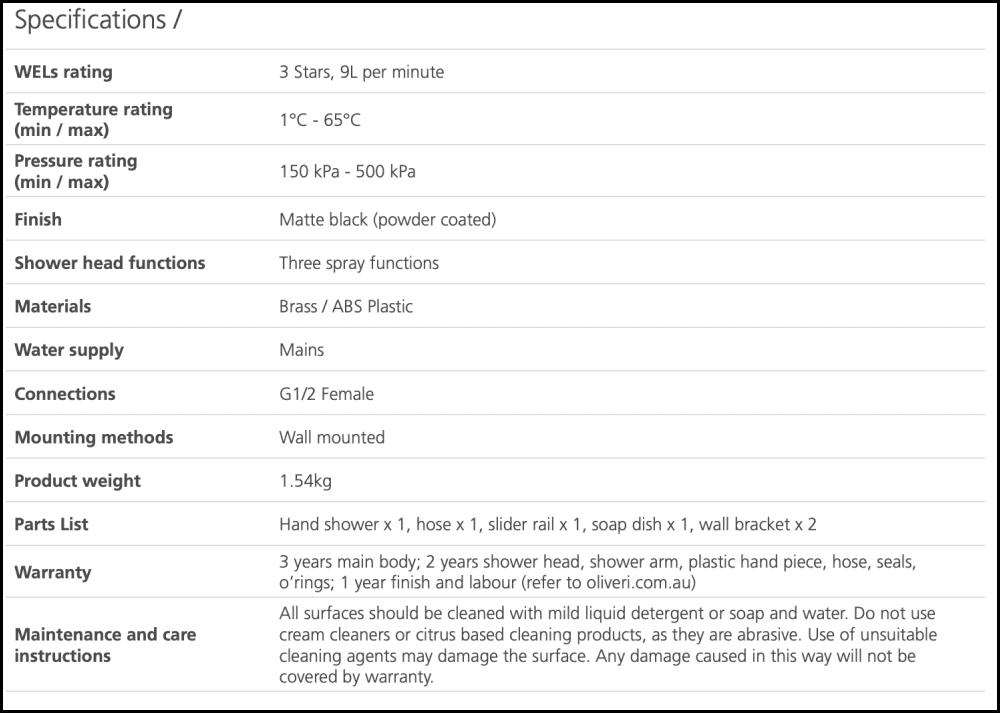
Task: Click the Shower head functions label
Action: coord(110,263)
